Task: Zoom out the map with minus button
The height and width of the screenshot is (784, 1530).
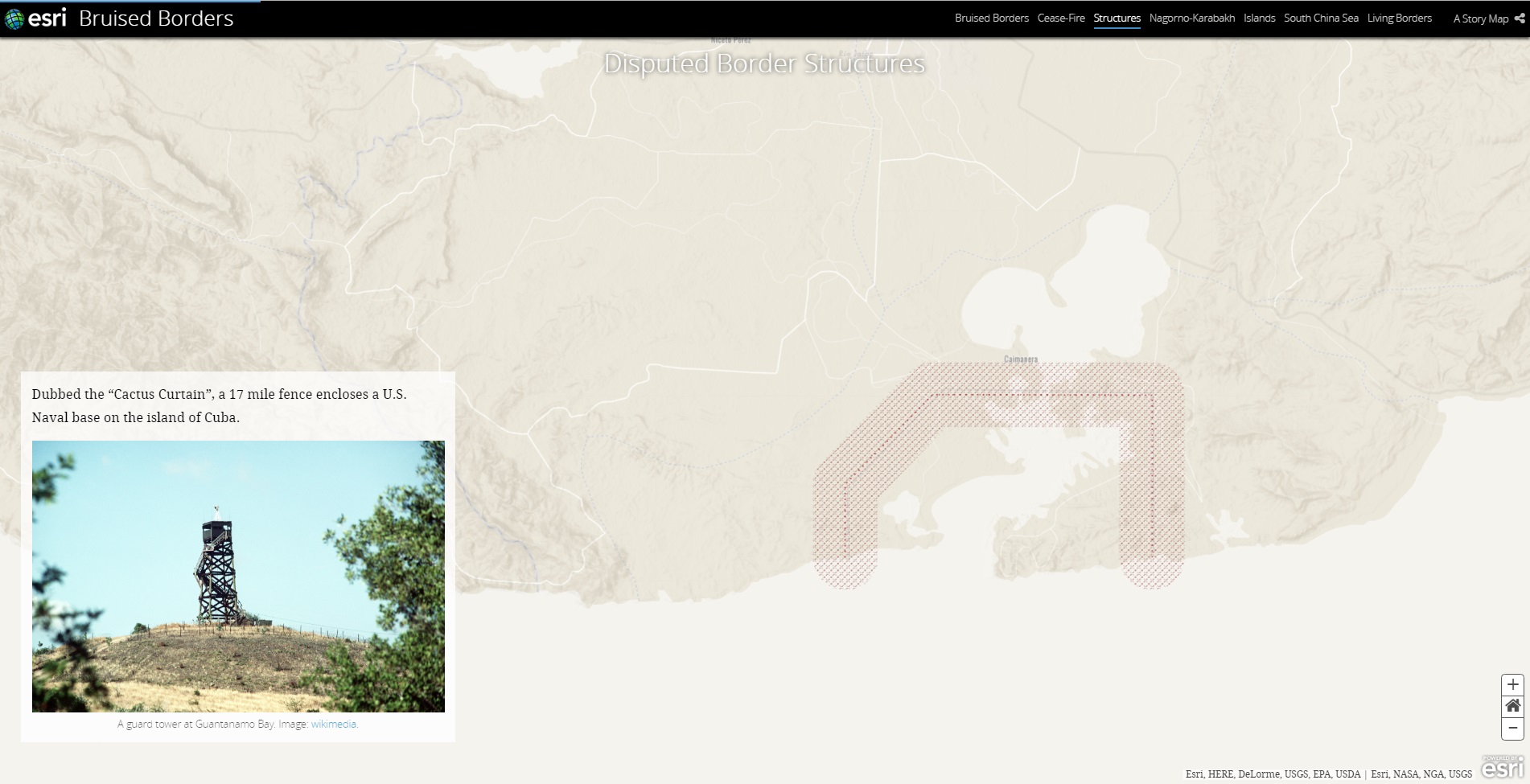Action: pyautogui.click(x=1512, y=728)
